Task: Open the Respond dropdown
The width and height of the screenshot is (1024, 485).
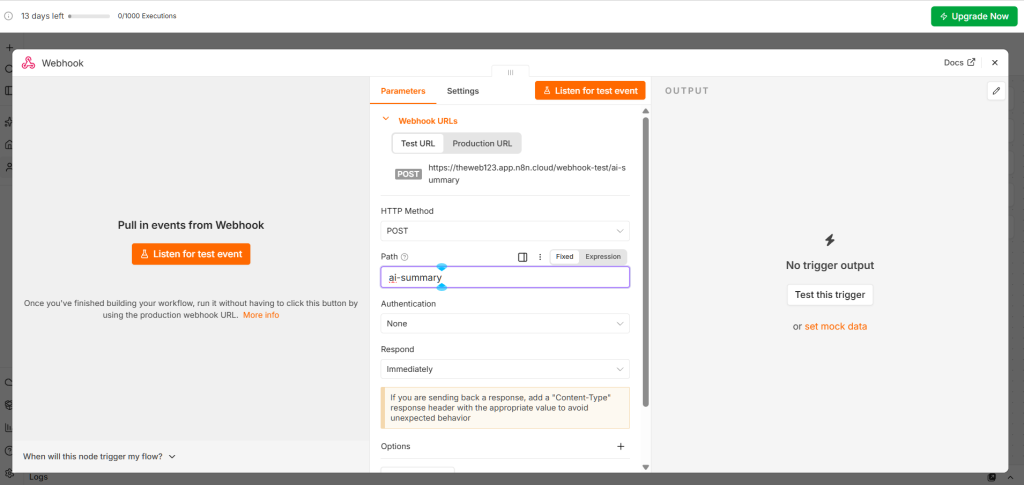Action: pyautogui.click(x=505, y=369)
